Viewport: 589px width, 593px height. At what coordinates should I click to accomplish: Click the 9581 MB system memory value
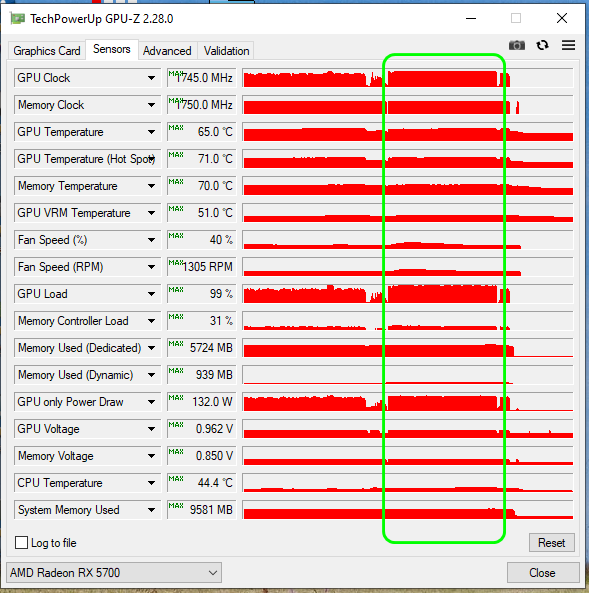pyautogui.click(x=202, y=510)
